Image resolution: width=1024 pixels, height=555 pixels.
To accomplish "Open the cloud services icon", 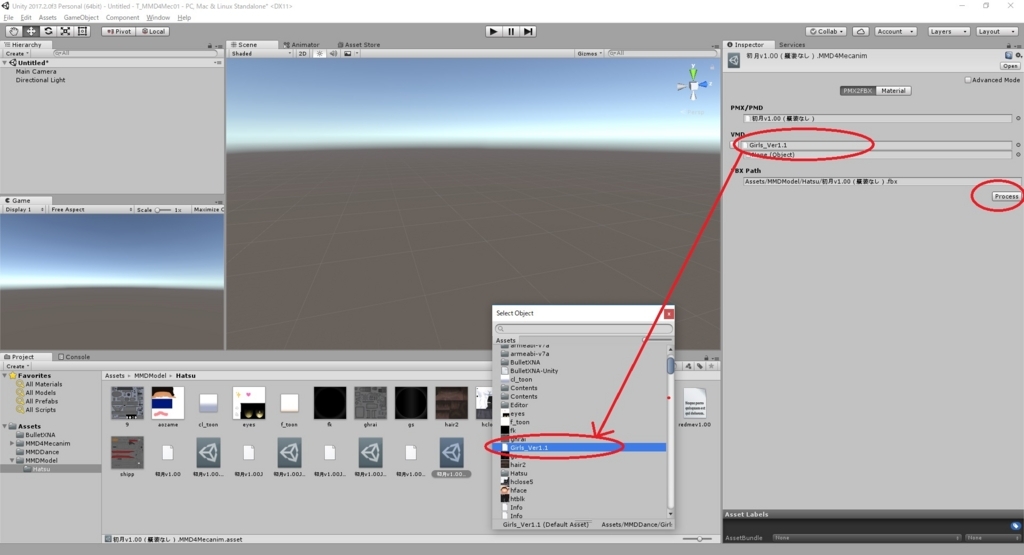I will point(861,31).
